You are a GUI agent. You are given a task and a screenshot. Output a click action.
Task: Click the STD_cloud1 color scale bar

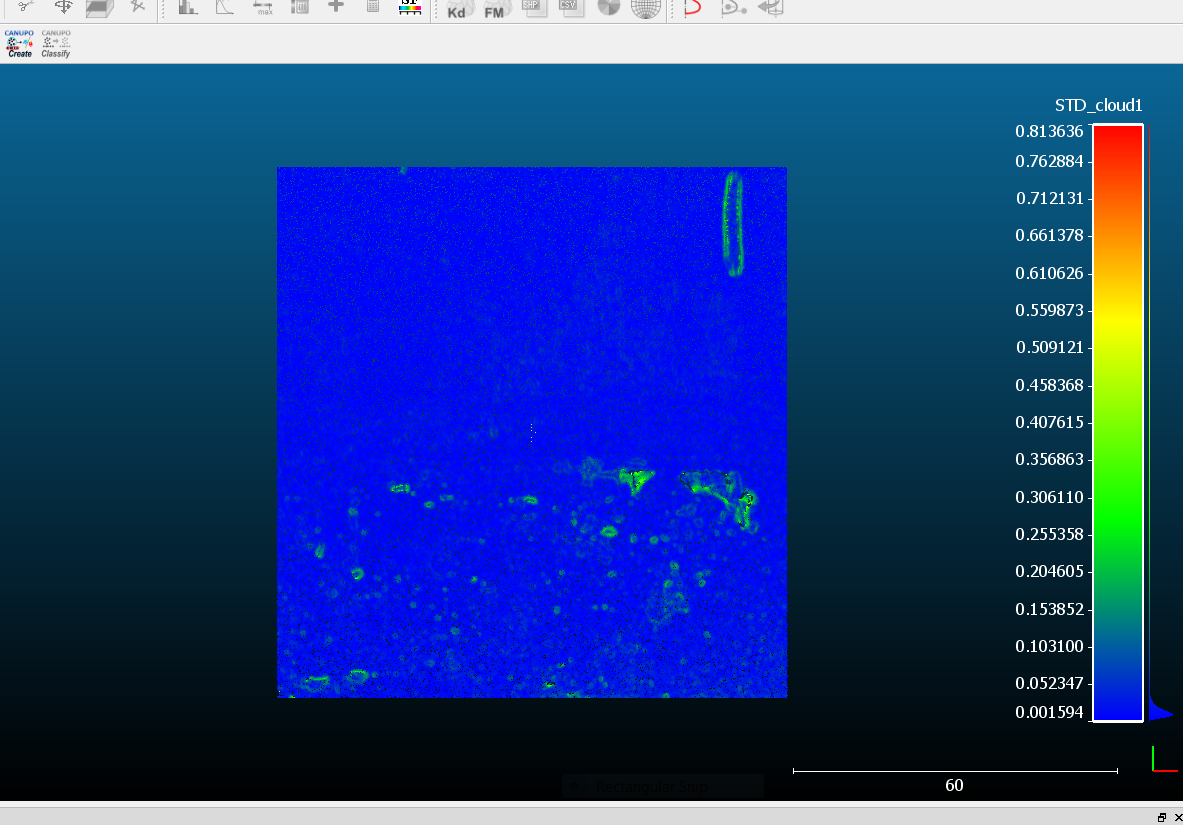pos(1117,422)
